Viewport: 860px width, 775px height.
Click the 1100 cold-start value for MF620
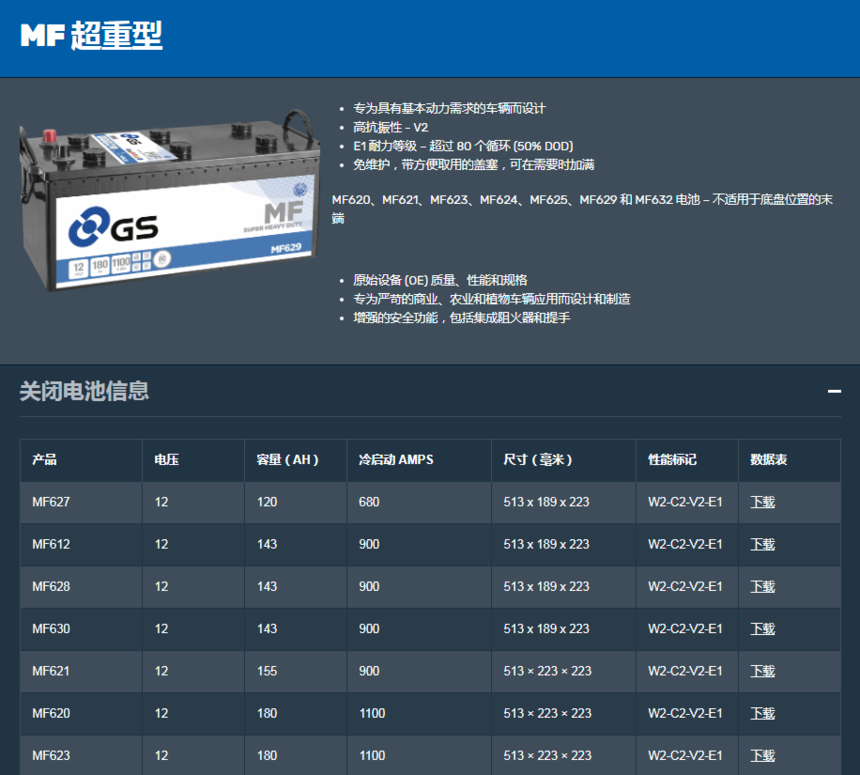point(372,713)
